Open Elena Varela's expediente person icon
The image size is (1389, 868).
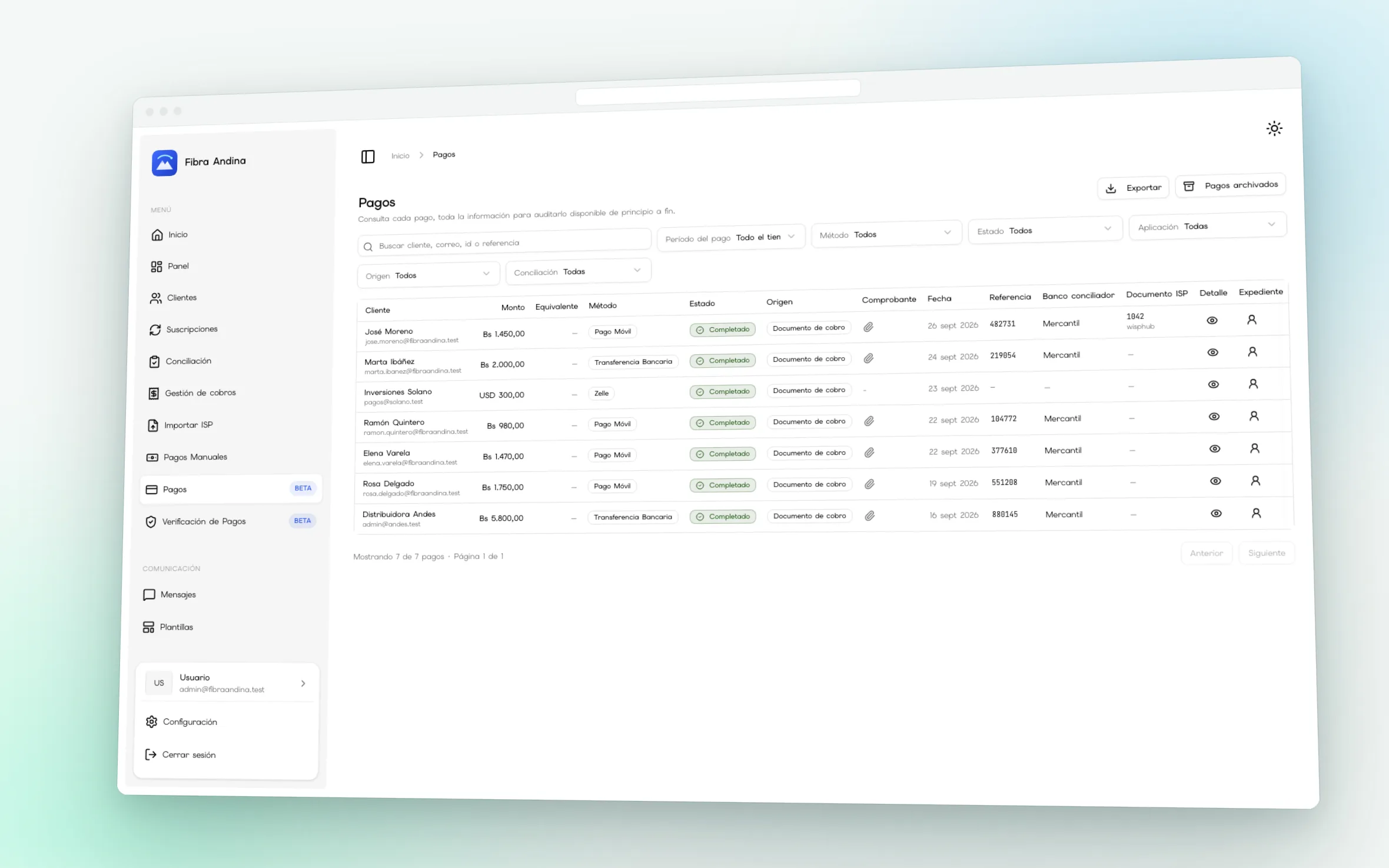coord(1255,448)
